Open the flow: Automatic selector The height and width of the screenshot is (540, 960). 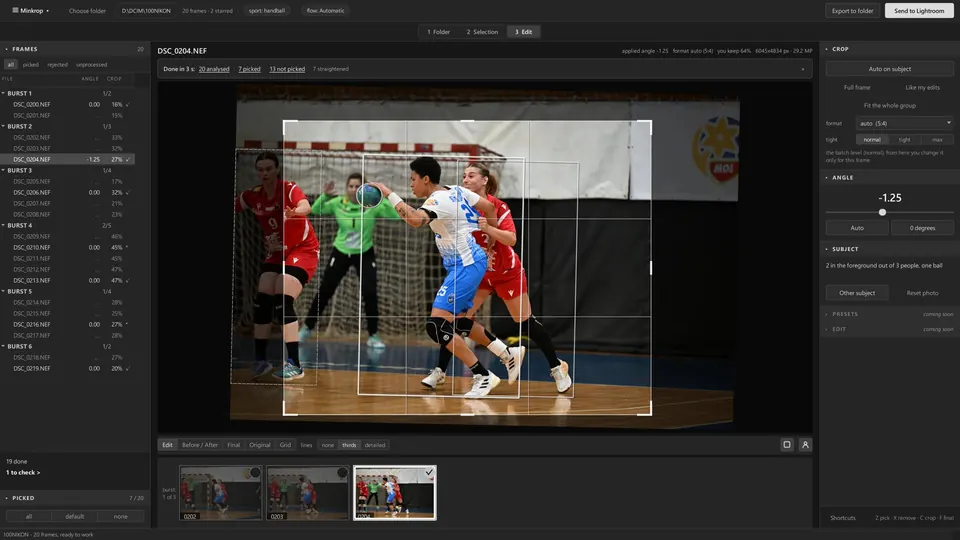tap(325, 10)
